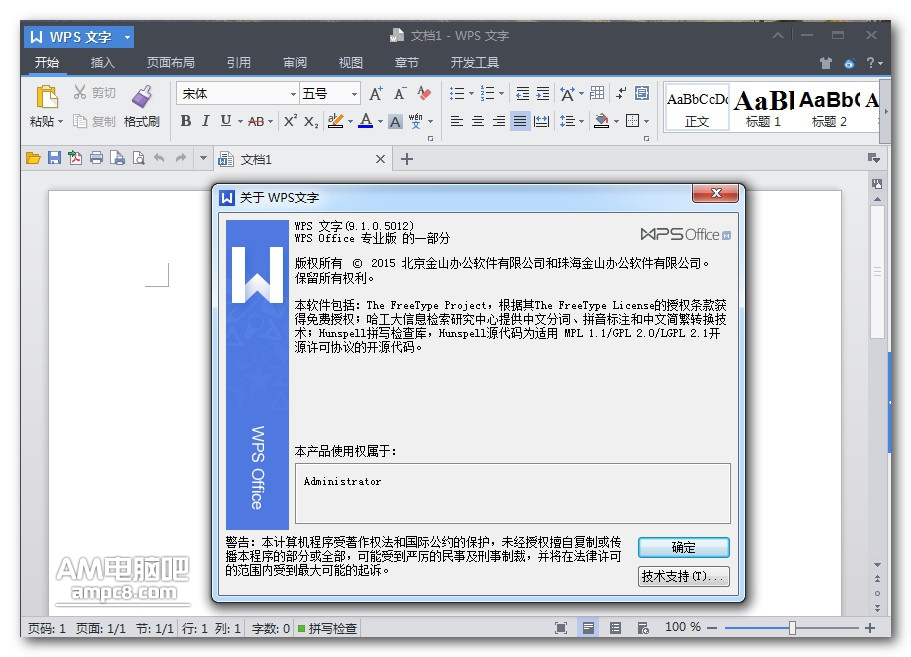
Task: Open the 插入 (Insert) ribbon tab
Action: tap(103, 62)
